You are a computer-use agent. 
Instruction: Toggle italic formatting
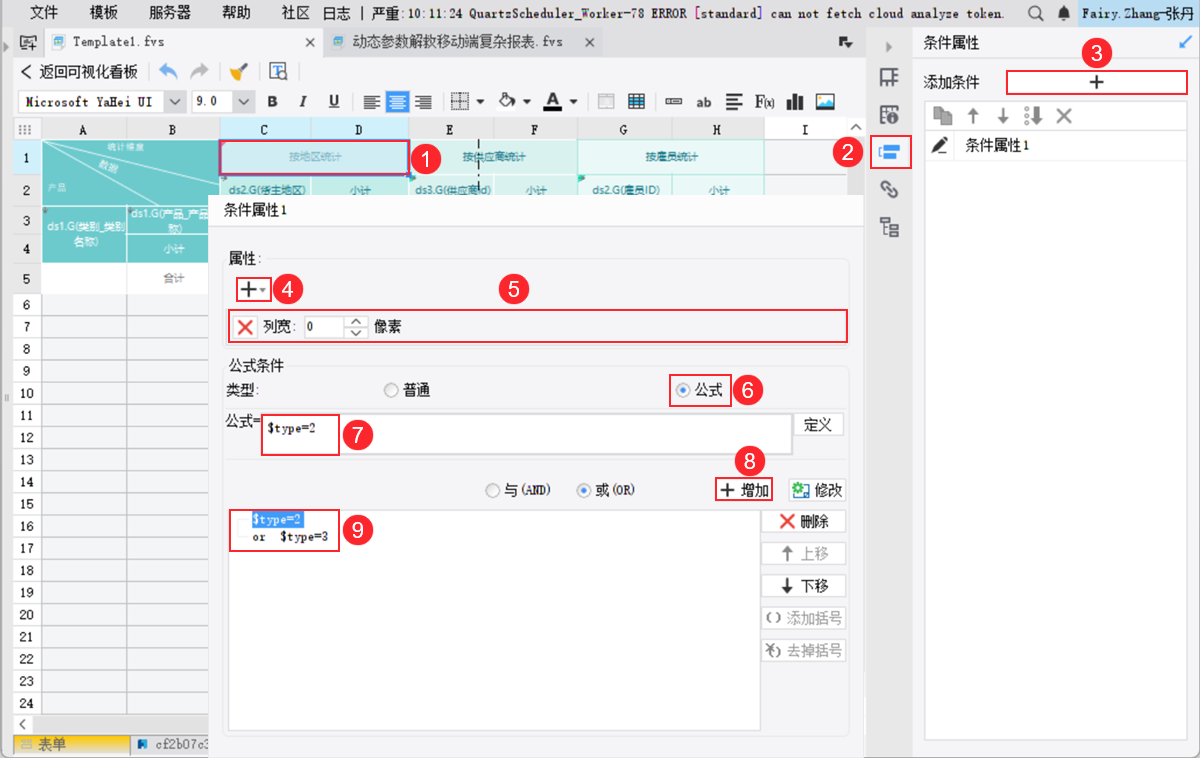pos(303,102)
